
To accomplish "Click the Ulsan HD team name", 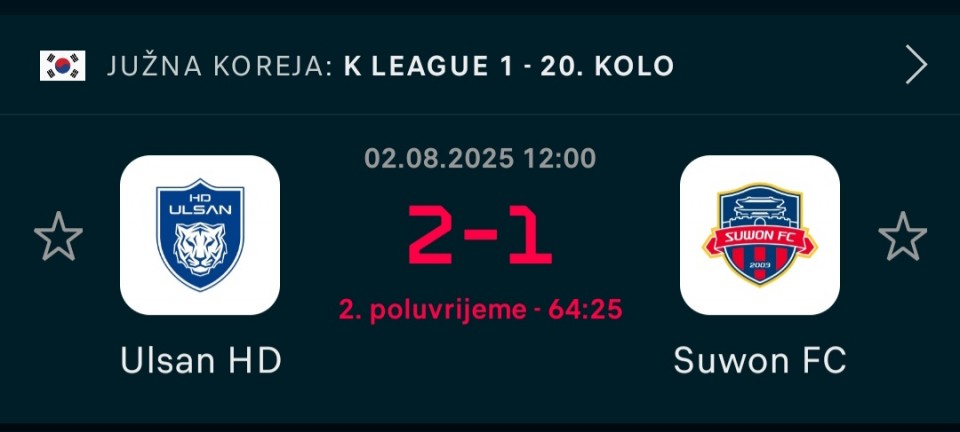I will [201, 361].
